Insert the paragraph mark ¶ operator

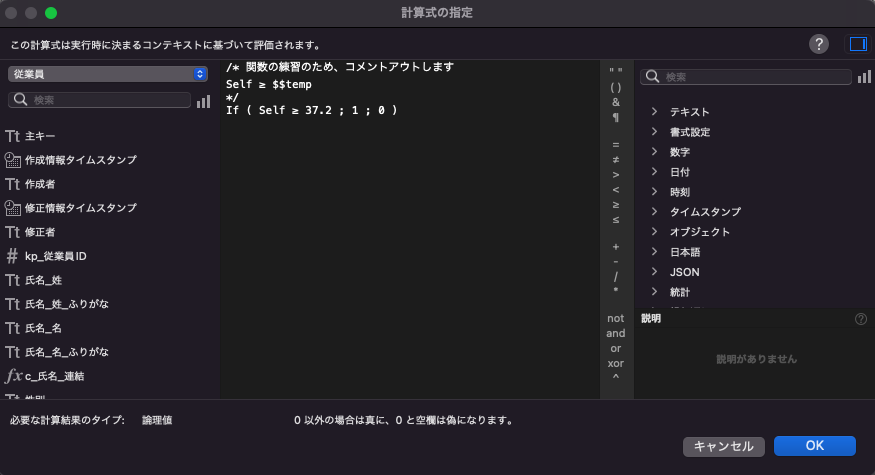615,117
